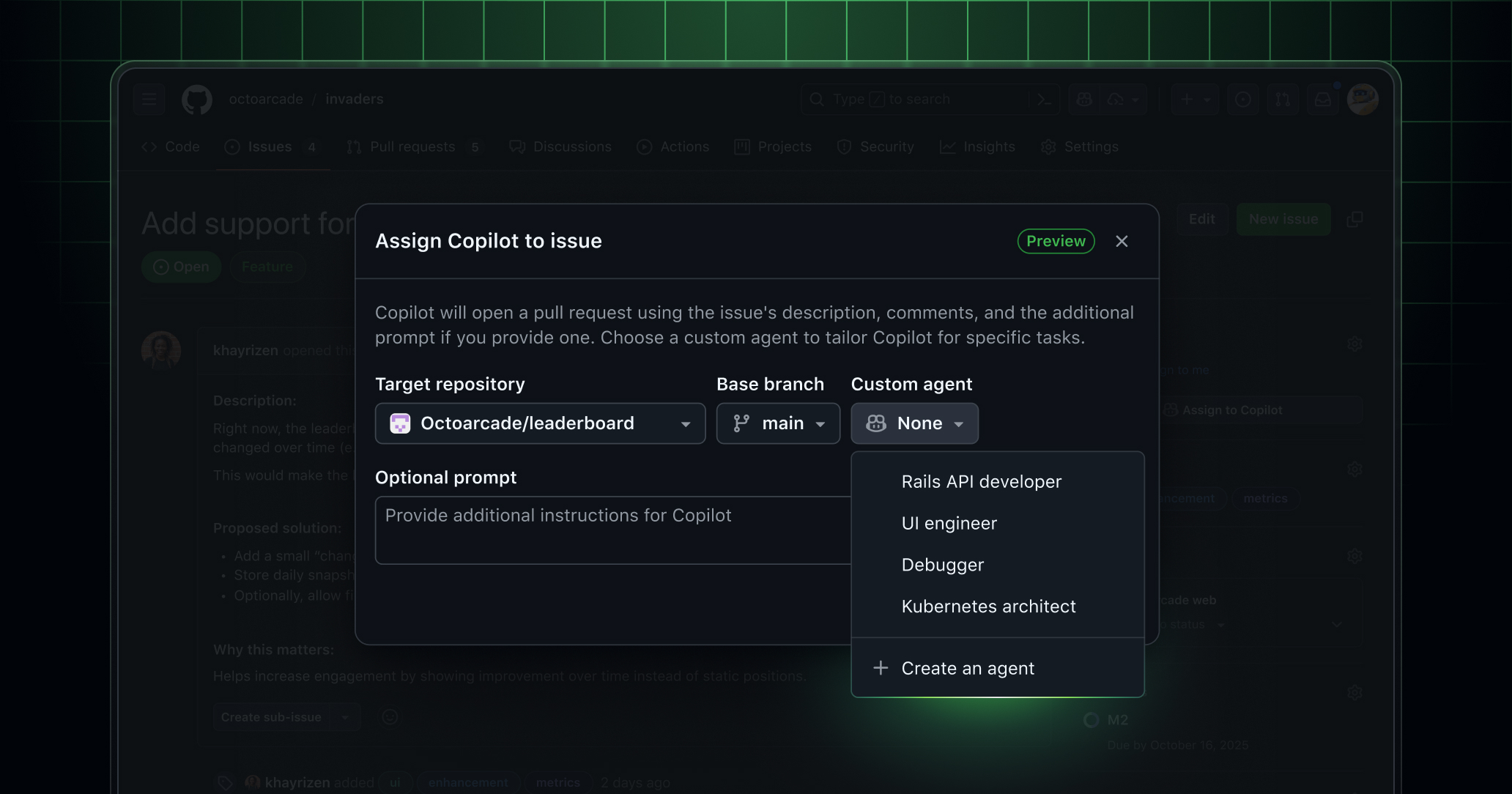Image resolution: width=1512 pixels, height=794 pixels.
Task: Click the labels settings gear icon
Action: tap(1354, 468)
